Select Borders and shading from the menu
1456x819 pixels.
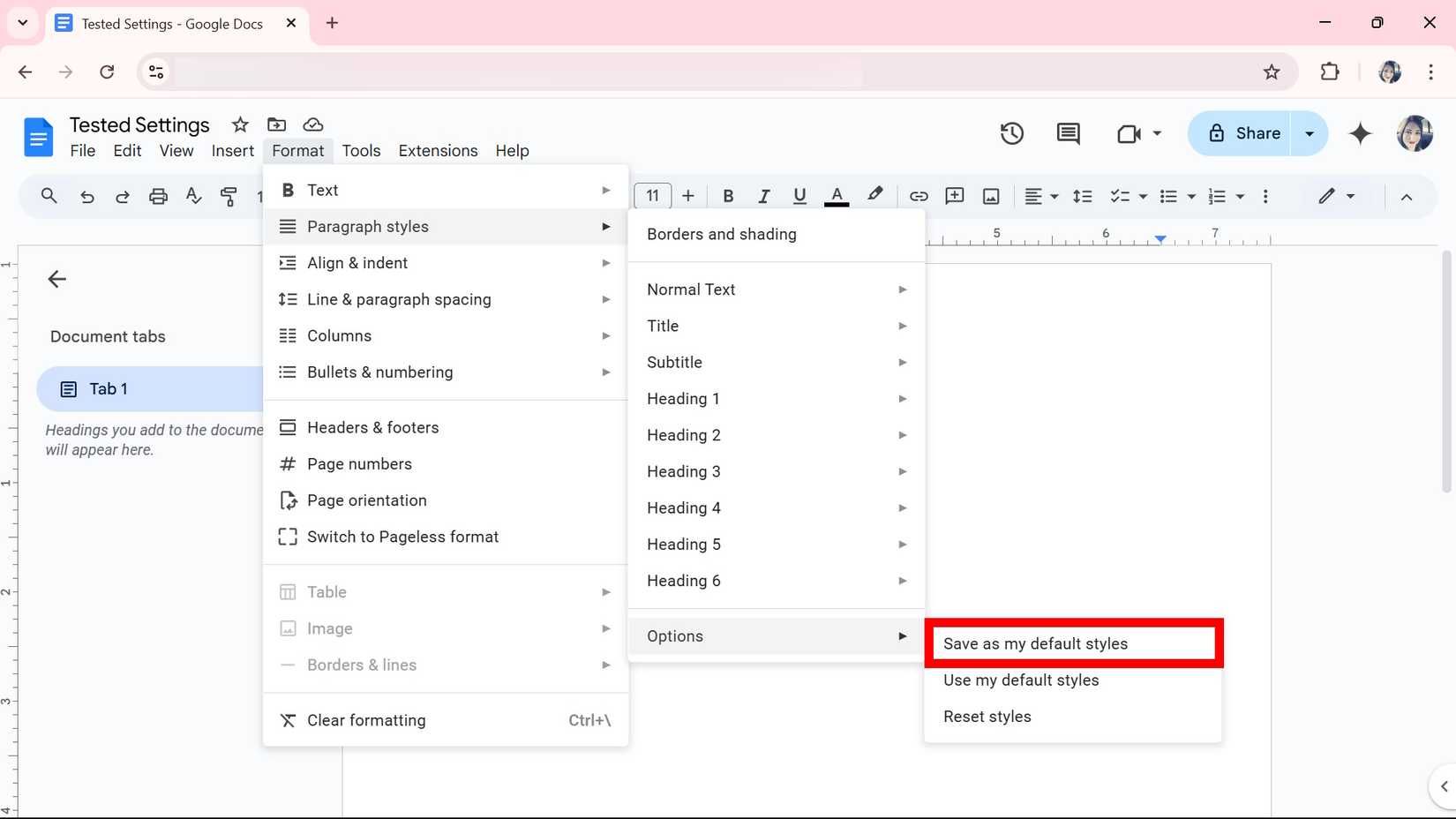721,234
